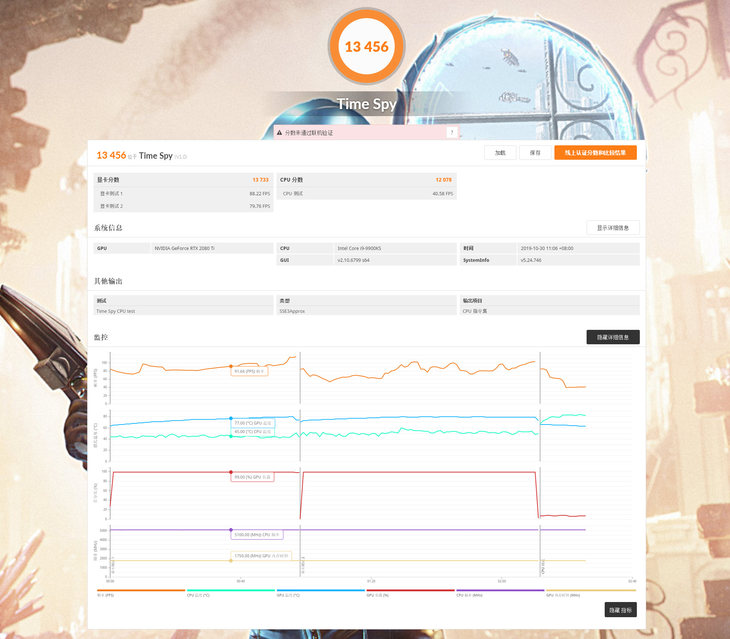The image size is (730, 639).
Task: Click the graphics test 2 value 79.76 FPS
Action: (x=260, y=206)
